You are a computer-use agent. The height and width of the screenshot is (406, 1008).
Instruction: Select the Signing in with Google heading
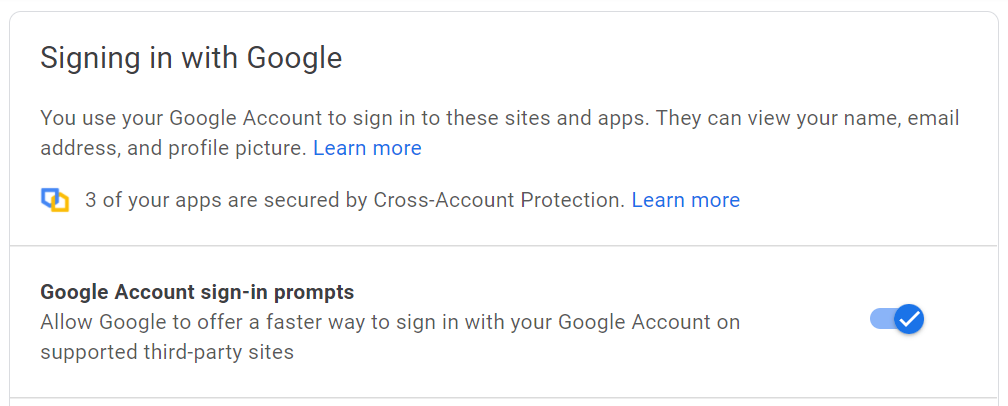tap(191, 58)
